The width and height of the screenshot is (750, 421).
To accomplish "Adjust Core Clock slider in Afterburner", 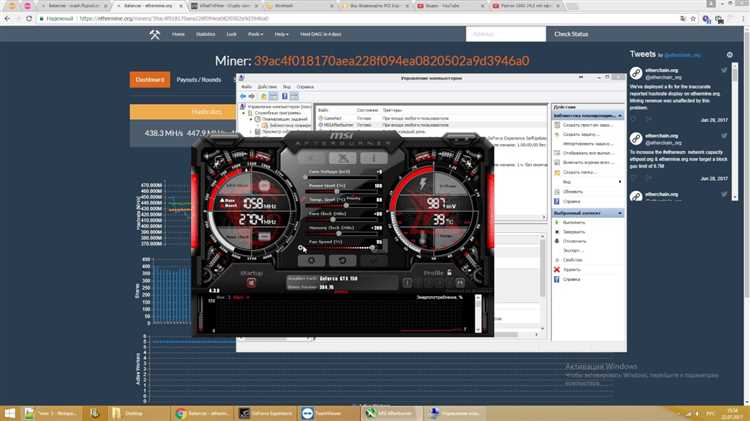I will (x=341, y=219).
